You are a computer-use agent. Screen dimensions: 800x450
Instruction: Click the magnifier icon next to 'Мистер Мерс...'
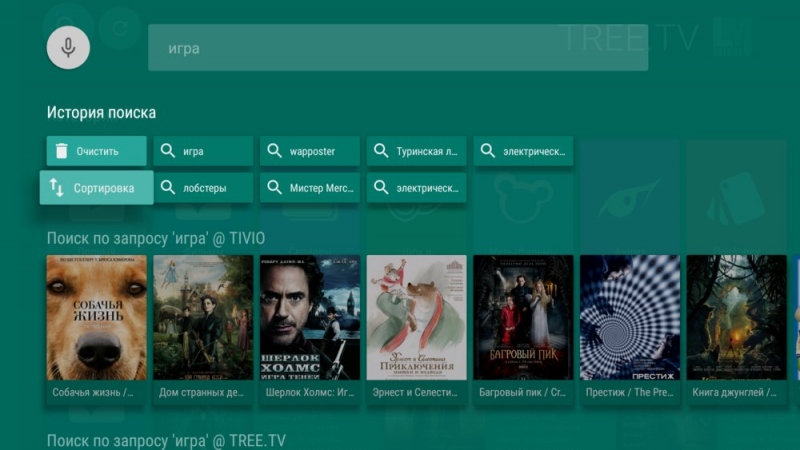(x=274, y=187)
